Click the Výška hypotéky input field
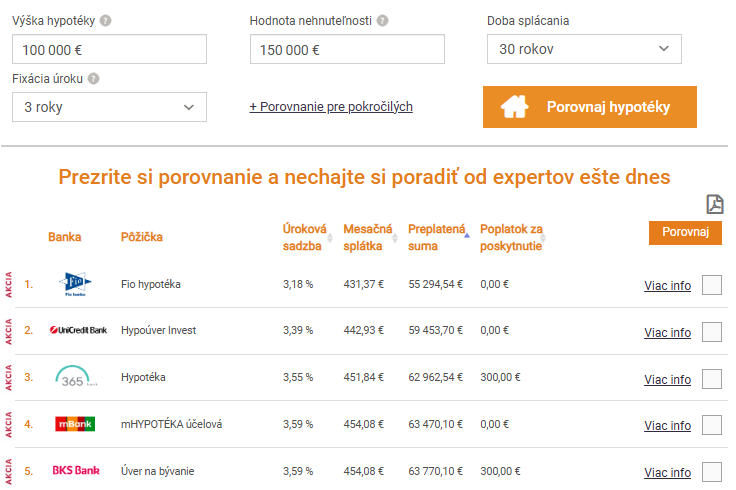 tap(109, 49)
